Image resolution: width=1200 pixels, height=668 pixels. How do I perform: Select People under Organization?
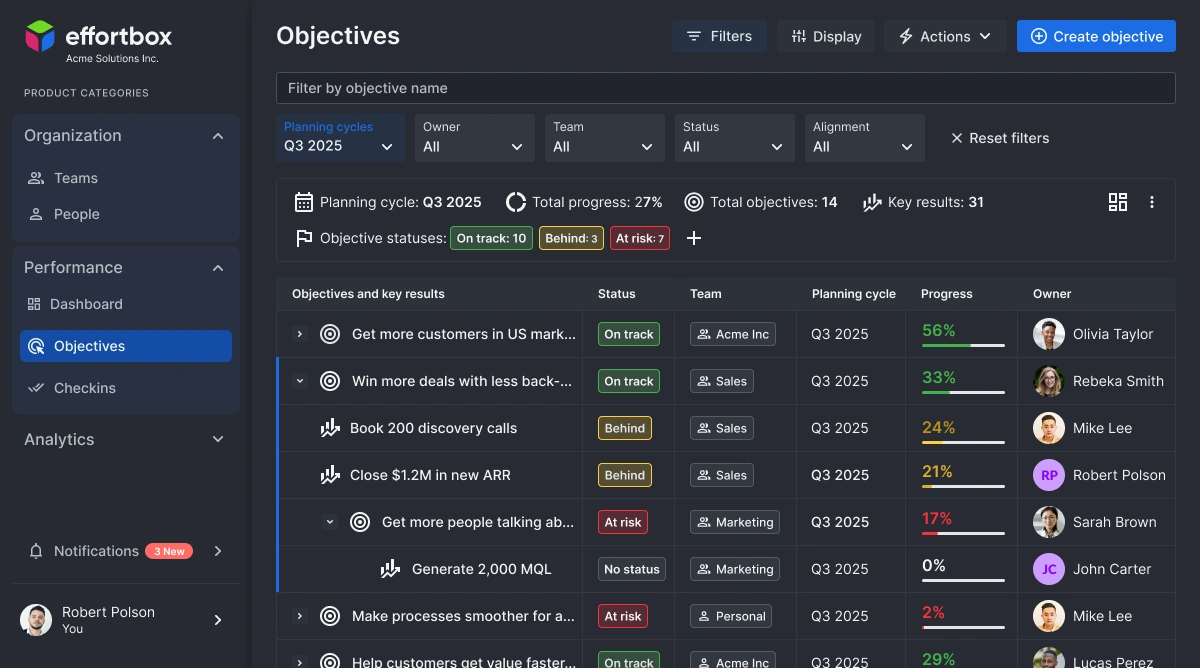click(x=76, y=214)
